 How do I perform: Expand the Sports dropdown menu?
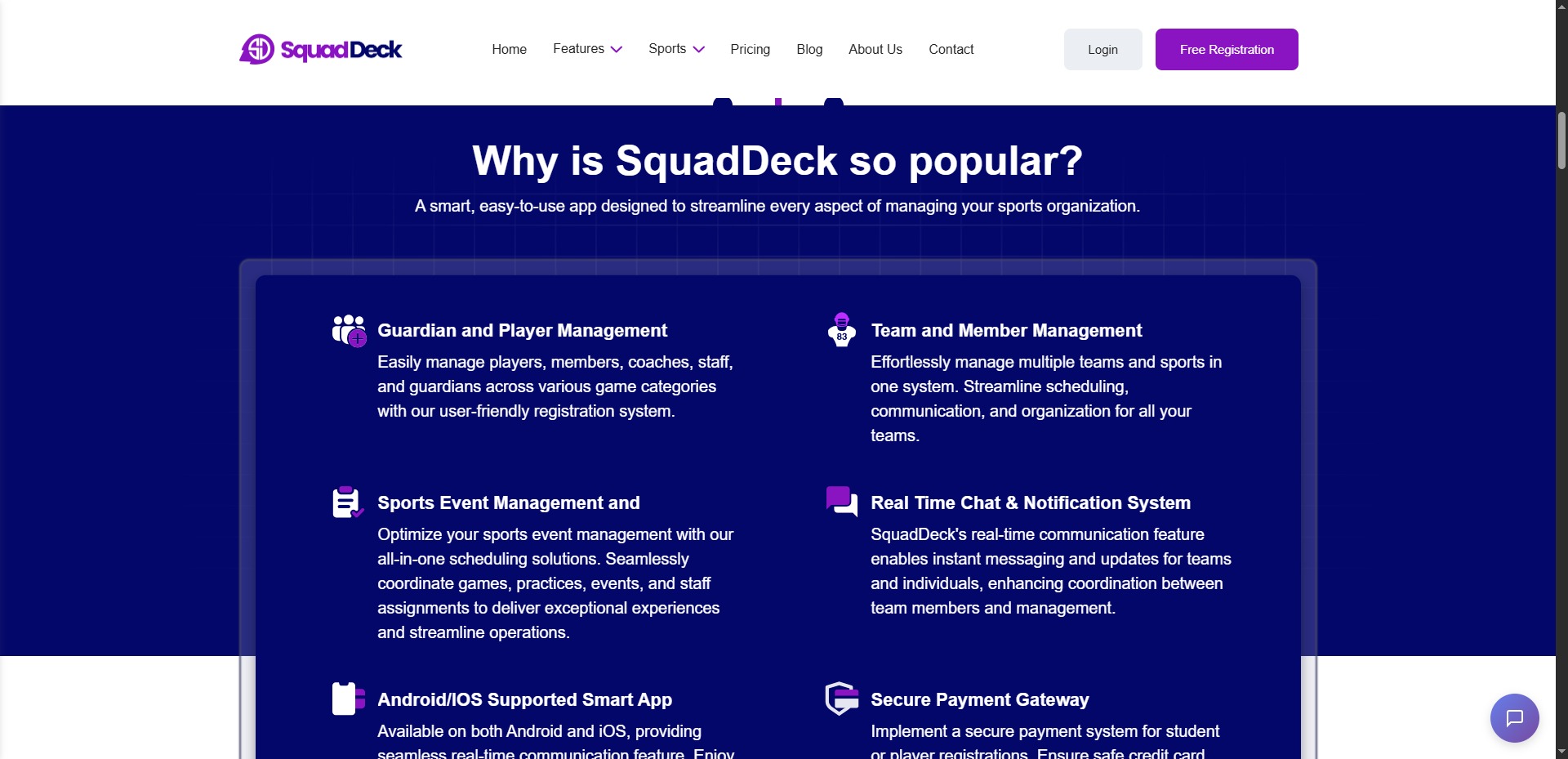[x=676, y=49]
